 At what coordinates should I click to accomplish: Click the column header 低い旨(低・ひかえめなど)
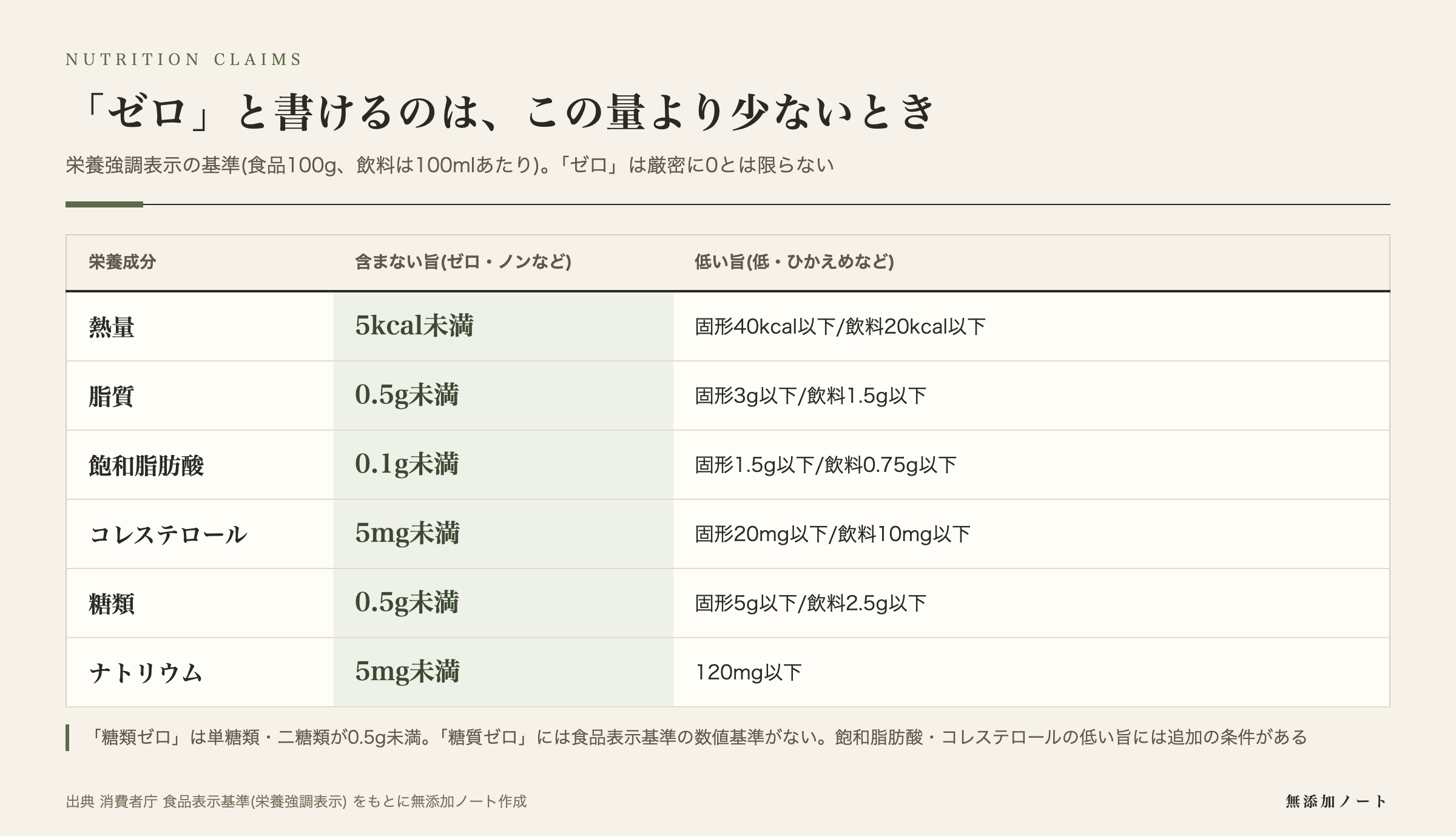click(x=794, y=262)
